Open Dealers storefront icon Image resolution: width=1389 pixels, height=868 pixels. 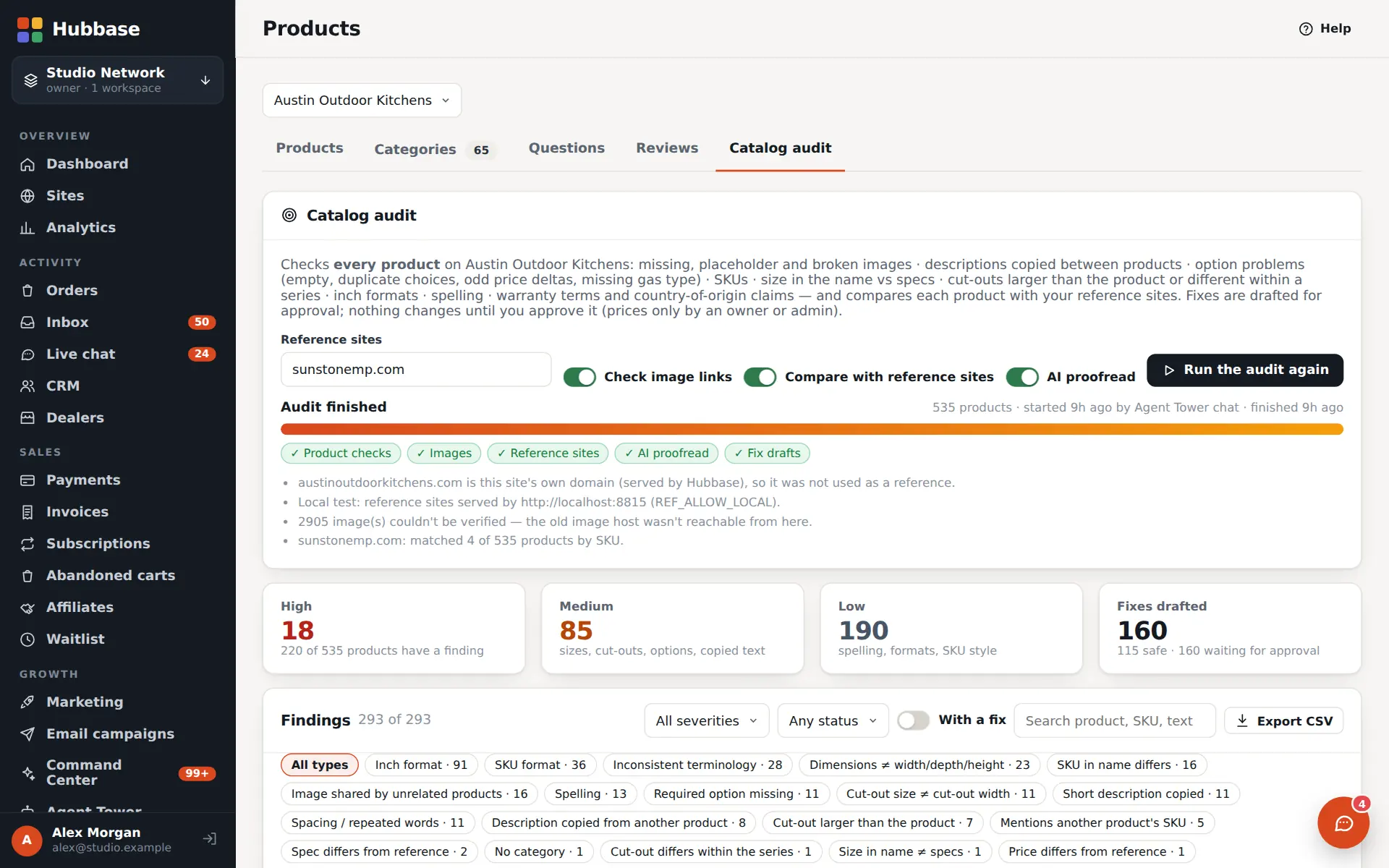tap(27, 418)
